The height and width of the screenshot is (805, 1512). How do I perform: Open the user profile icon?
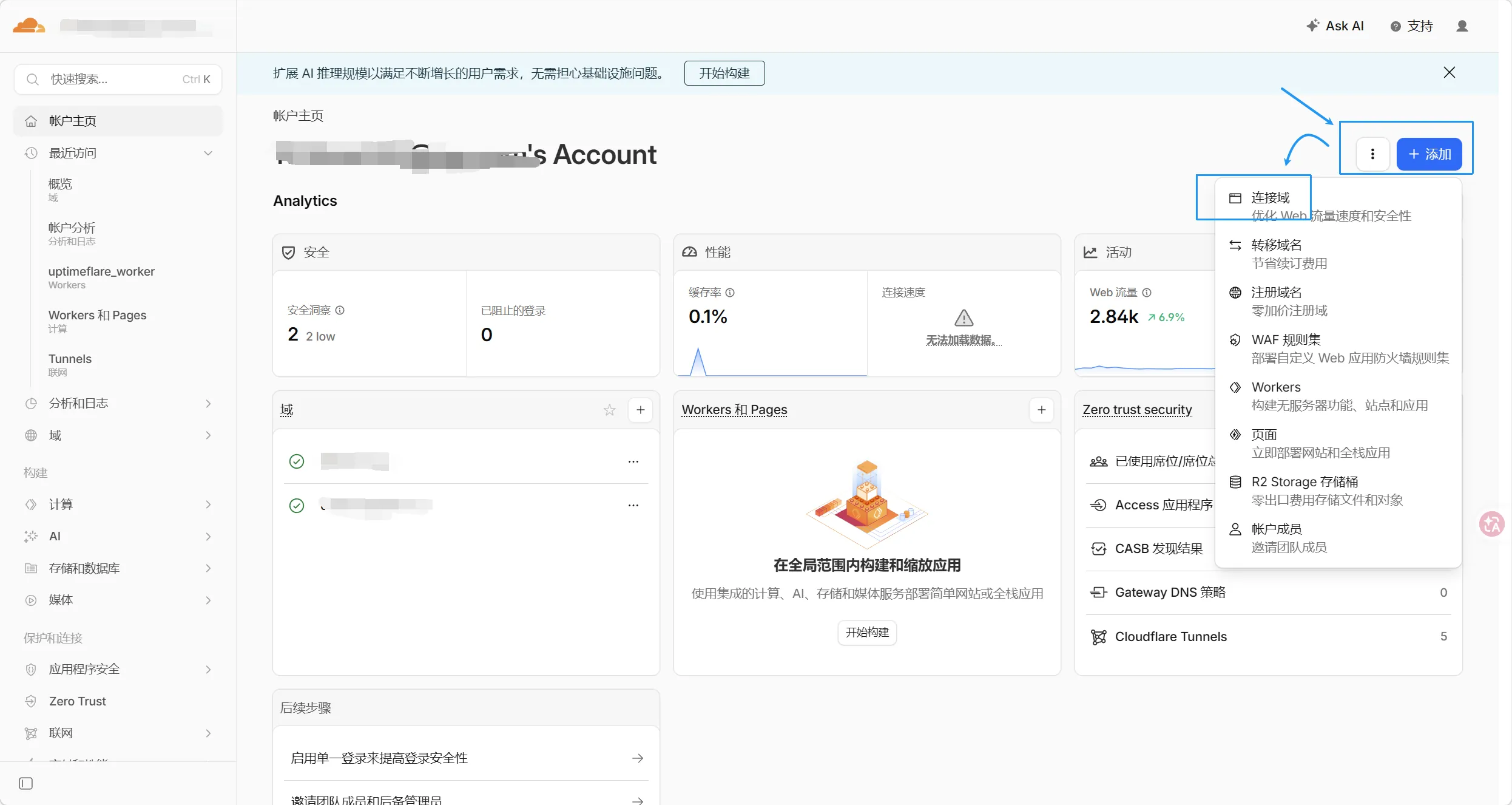tap(1462, 25)
